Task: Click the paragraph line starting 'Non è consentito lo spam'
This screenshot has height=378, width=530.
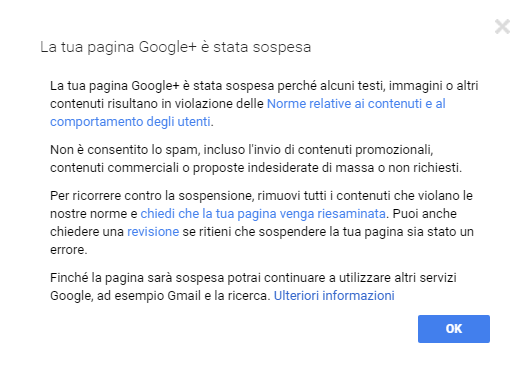Action: pos(242,150)
